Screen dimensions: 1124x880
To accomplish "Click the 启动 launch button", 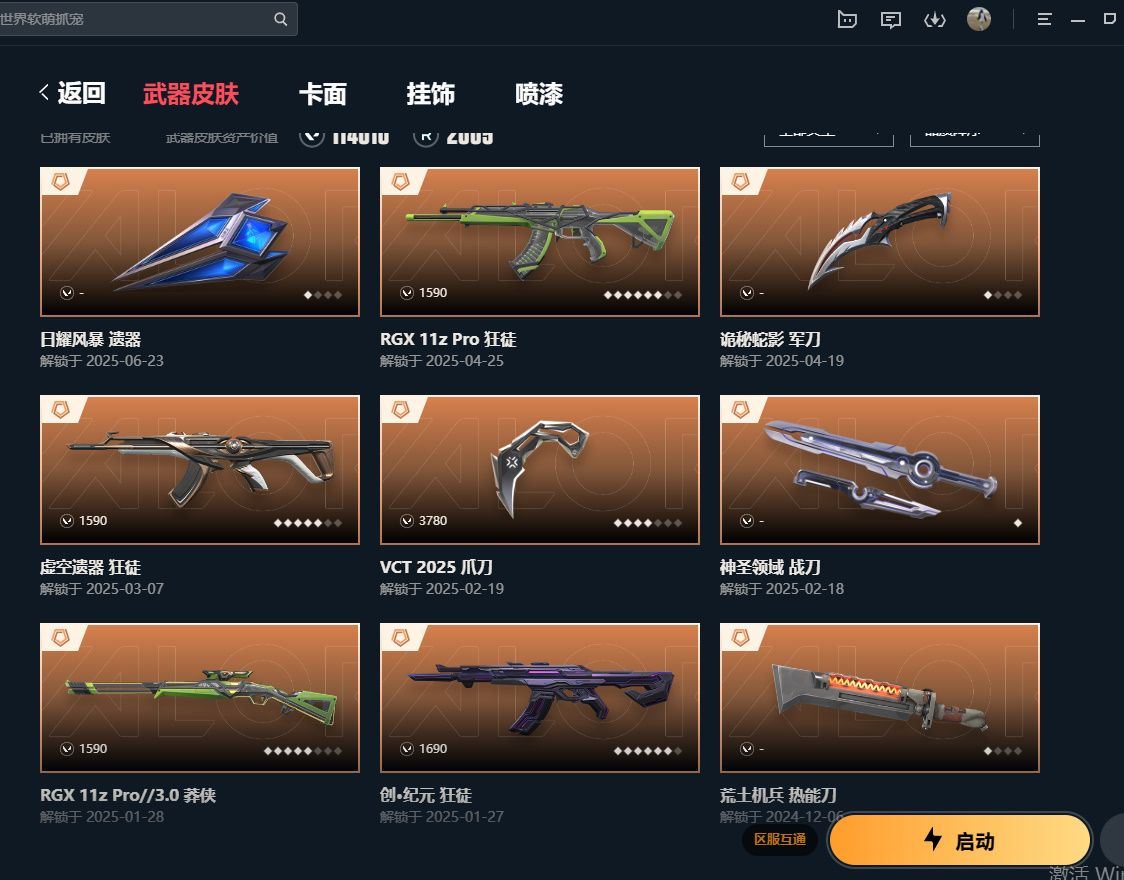I will (960, 840).
